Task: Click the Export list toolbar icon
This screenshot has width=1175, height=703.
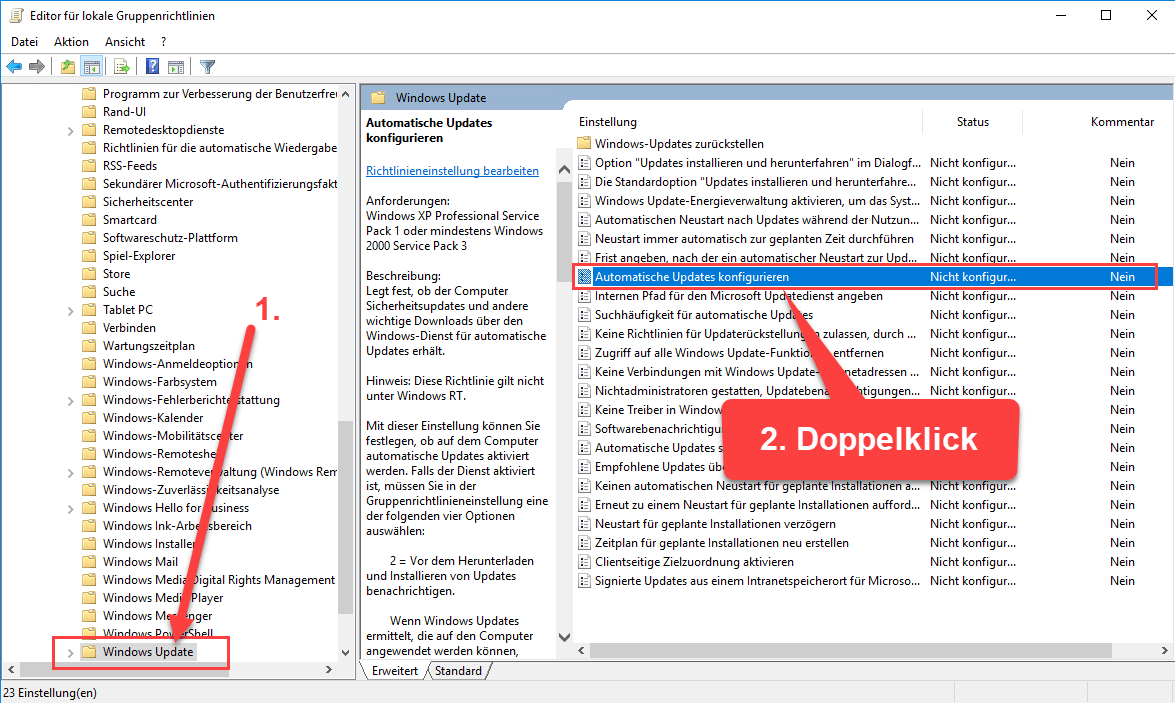Action: coord(121,67)
